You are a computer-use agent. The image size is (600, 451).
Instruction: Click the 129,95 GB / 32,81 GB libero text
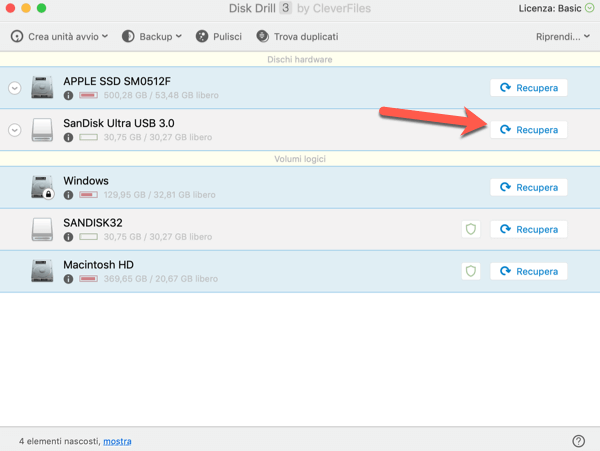160,195
